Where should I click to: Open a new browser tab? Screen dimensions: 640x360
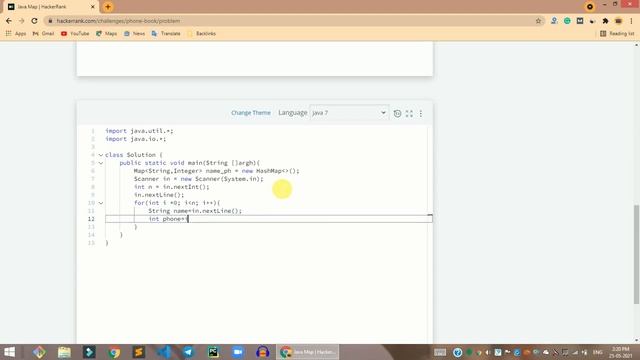tap(108, 7)
